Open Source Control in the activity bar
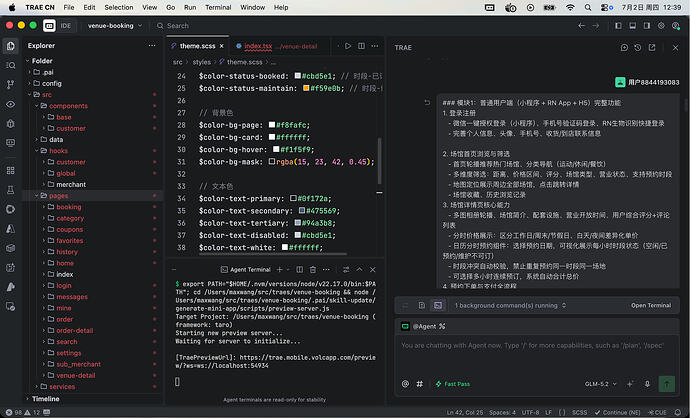 click(11, 84)
